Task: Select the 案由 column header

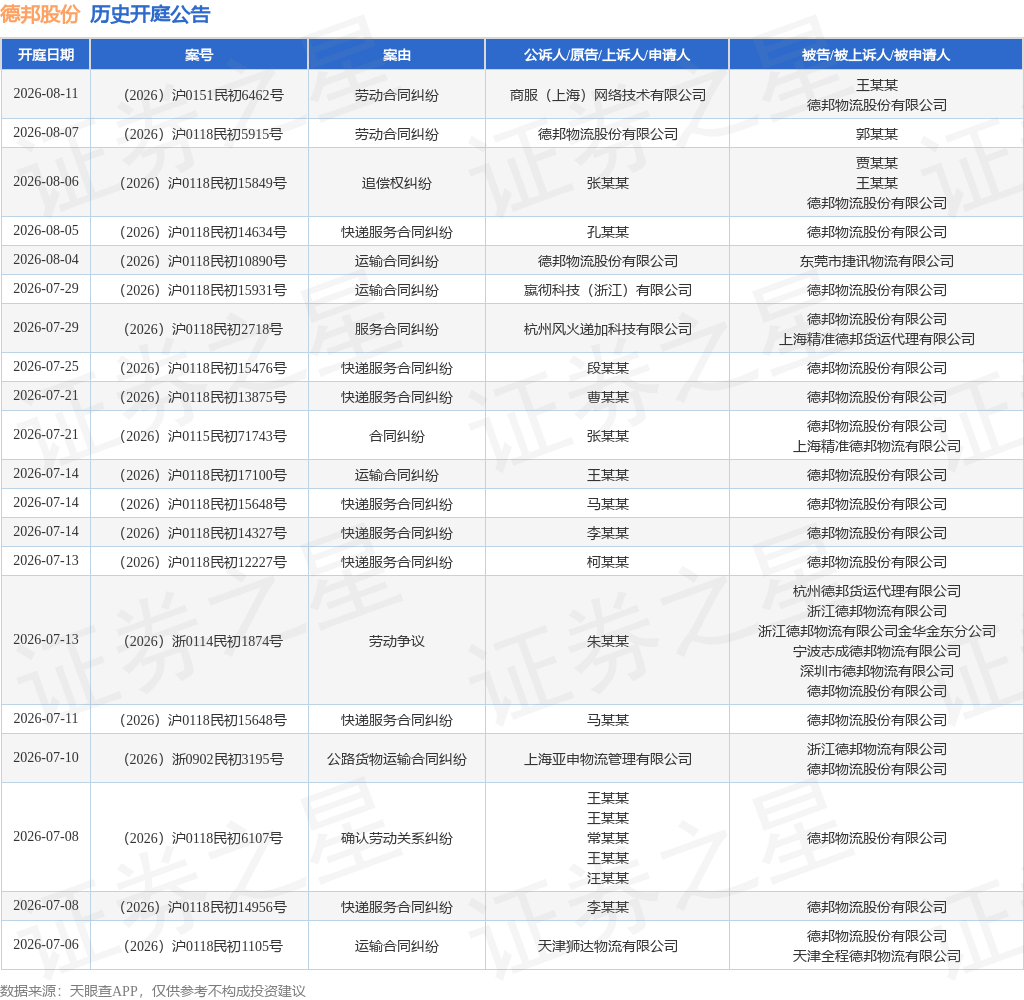Action: [x=396, y=55]
